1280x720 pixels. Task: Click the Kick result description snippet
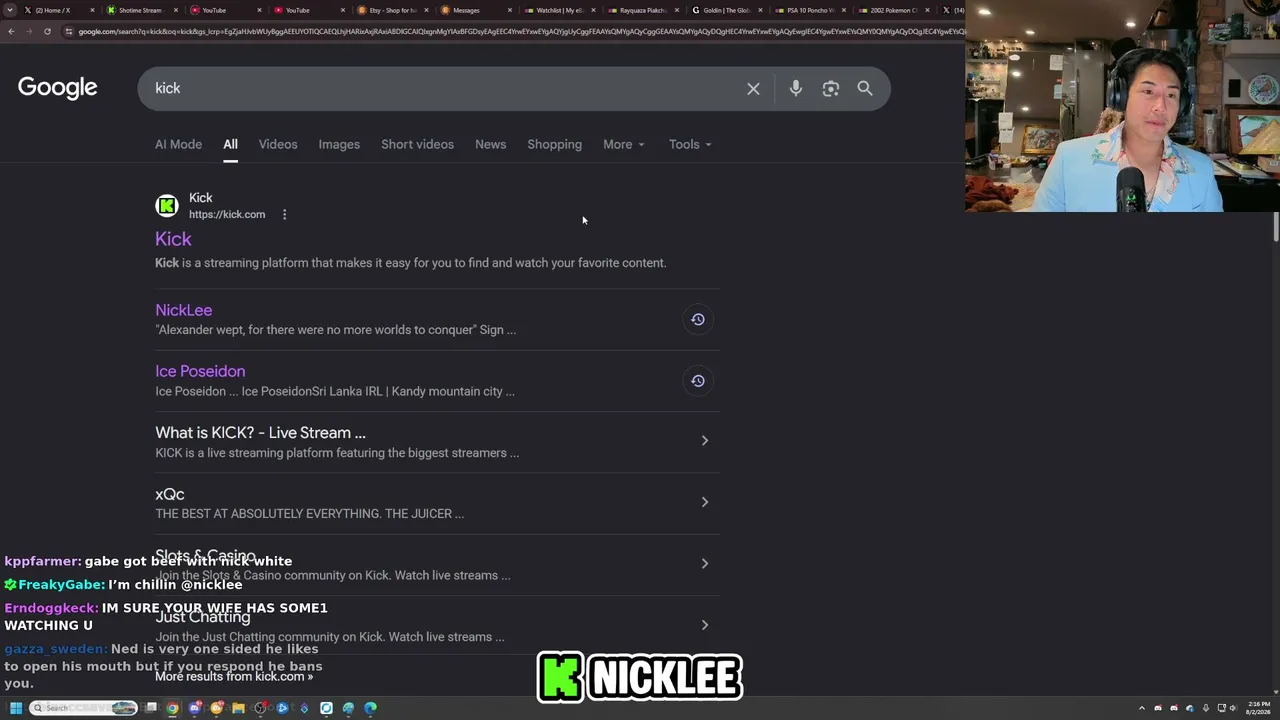click(x=410, y=263)
